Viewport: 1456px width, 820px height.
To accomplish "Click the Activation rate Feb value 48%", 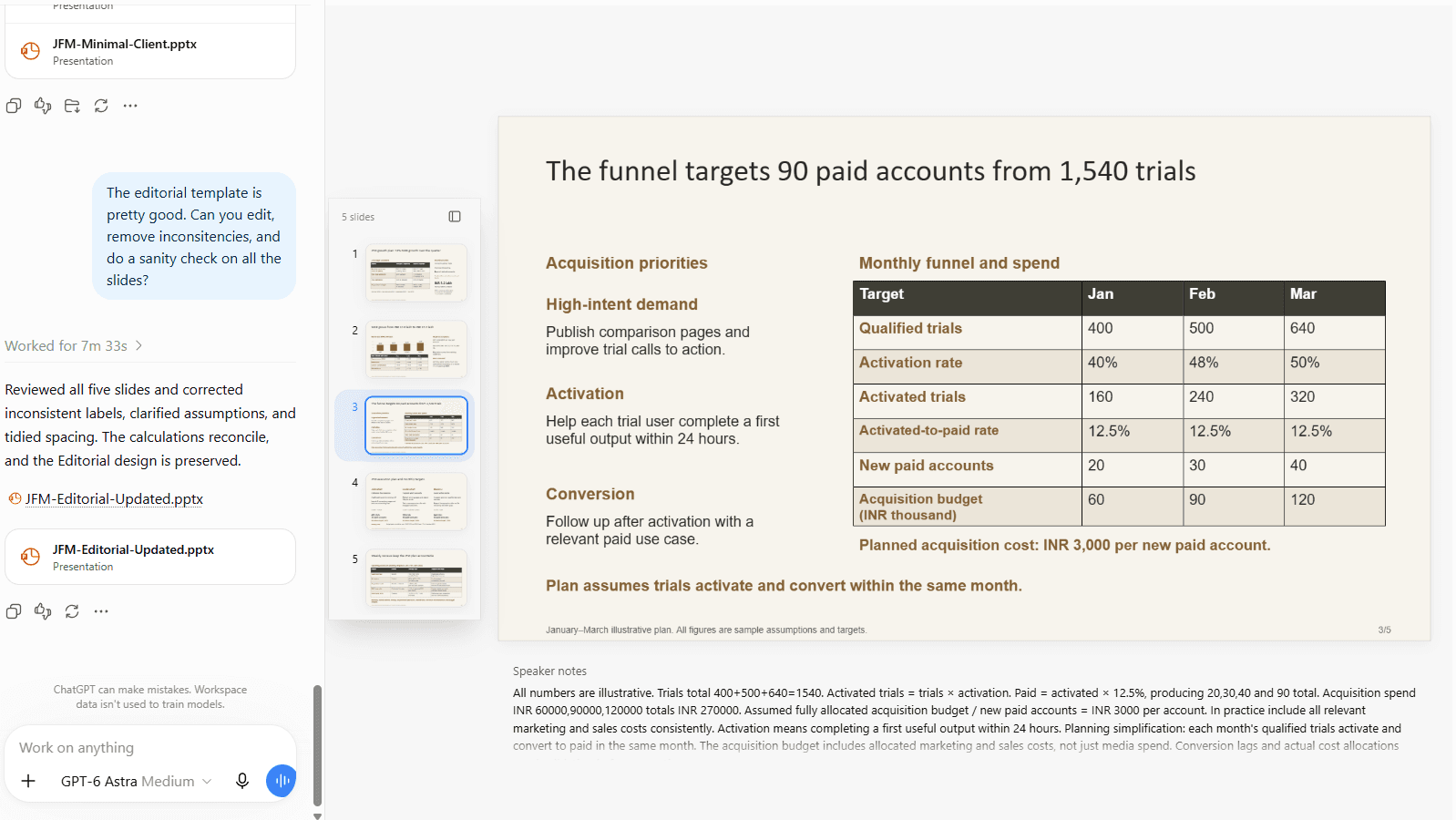I will [1204, 363].
